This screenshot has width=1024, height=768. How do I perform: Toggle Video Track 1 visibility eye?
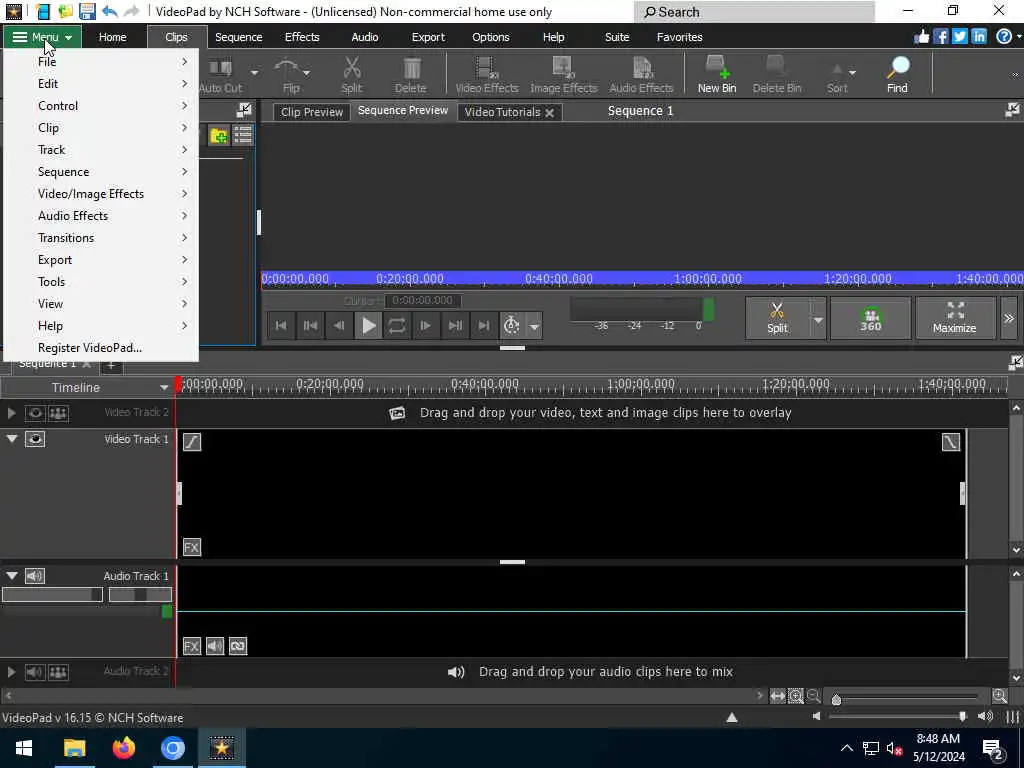(x=35, y=440)
